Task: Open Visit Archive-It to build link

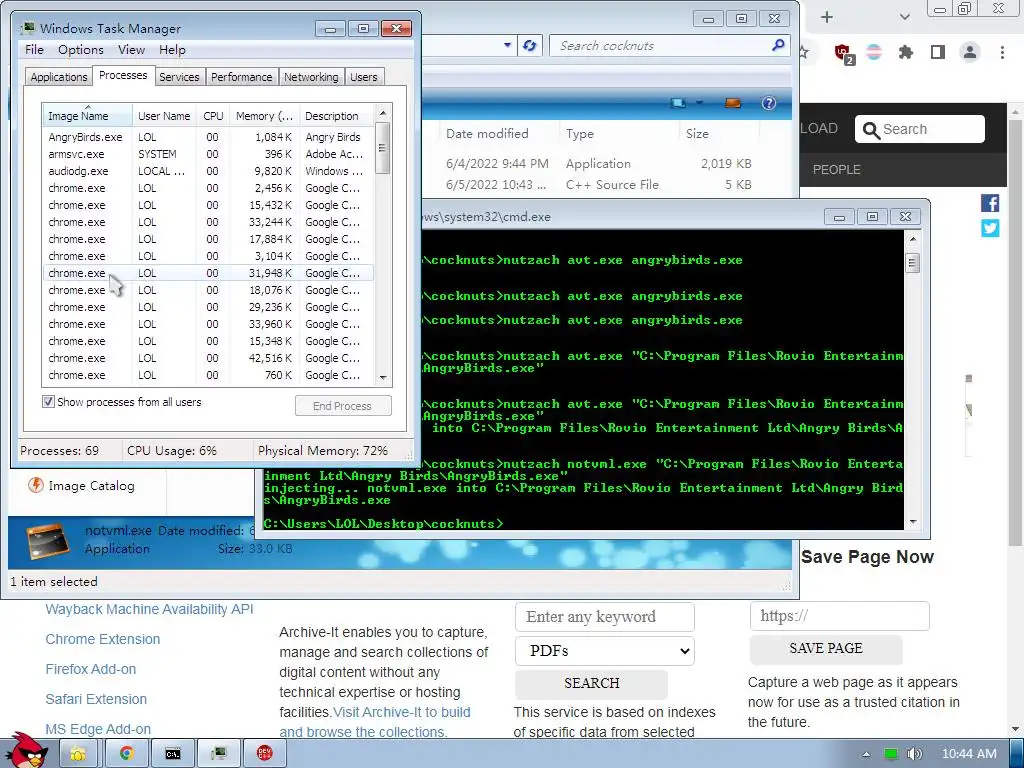Action: [x=402, y=712]
